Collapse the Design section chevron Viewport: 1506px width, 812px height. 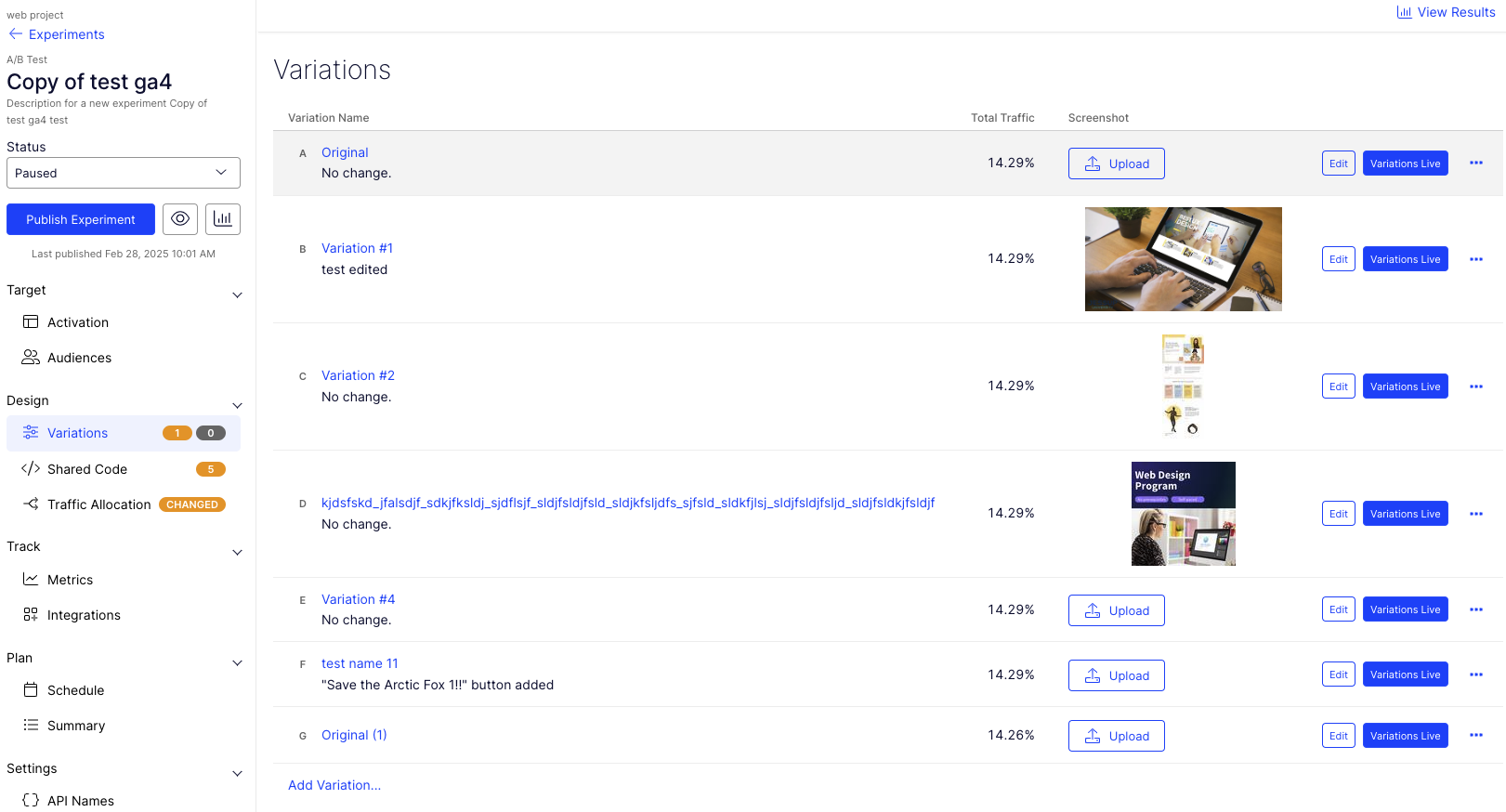(x=237, y=406)
